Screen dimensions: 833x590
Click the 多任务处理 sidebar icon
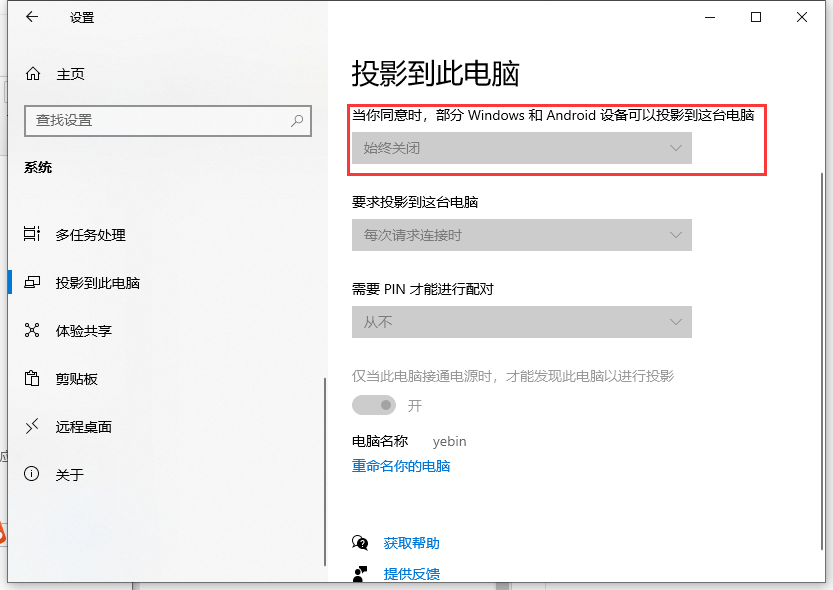(32, 235)
